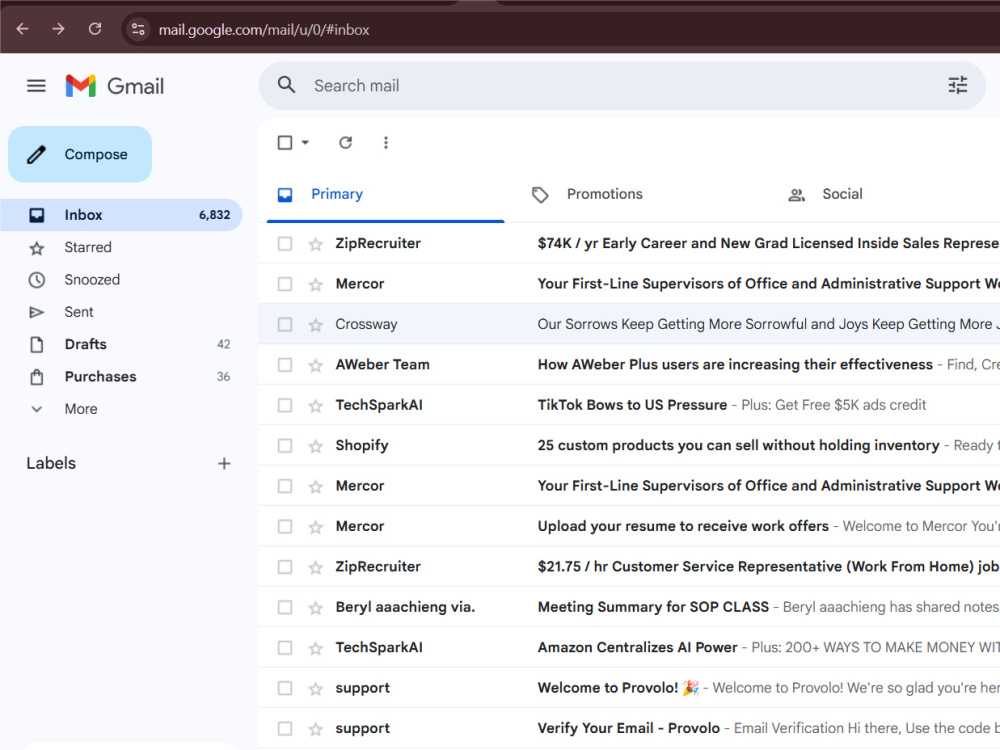Go forward using browser forward arrow

point(58,29)
